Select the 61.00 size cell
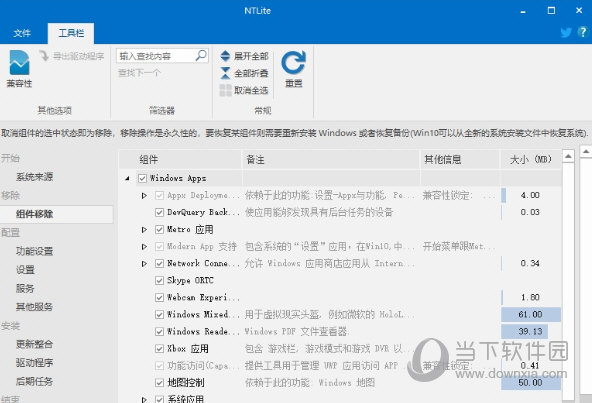This screenshot has height=403, width=592. coord(530,314)
